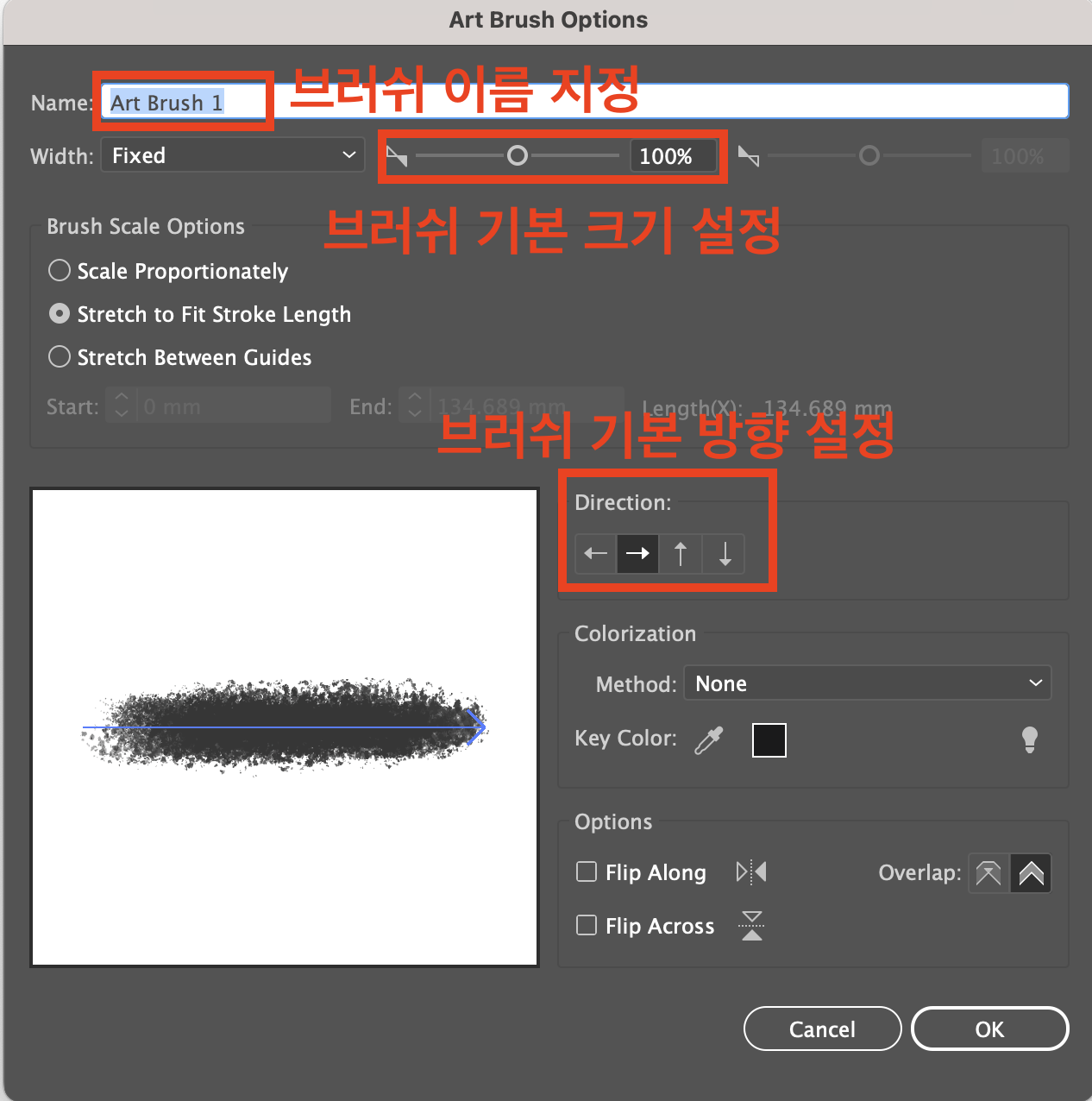The width and height of the screenshot is (1092, 1101).
Task: Select the downward Direction arrow
Action: tap(724, 554)
